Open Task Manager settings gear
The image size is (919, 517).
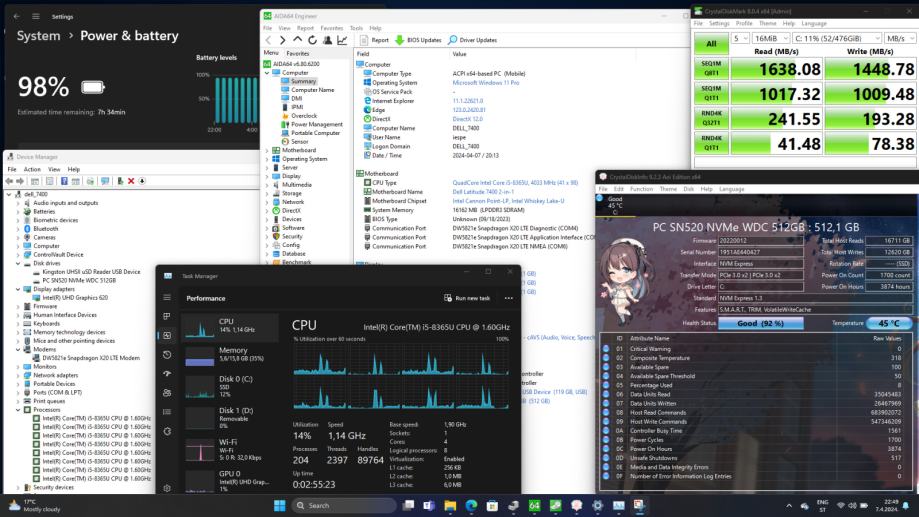click(x=167, y=488)
